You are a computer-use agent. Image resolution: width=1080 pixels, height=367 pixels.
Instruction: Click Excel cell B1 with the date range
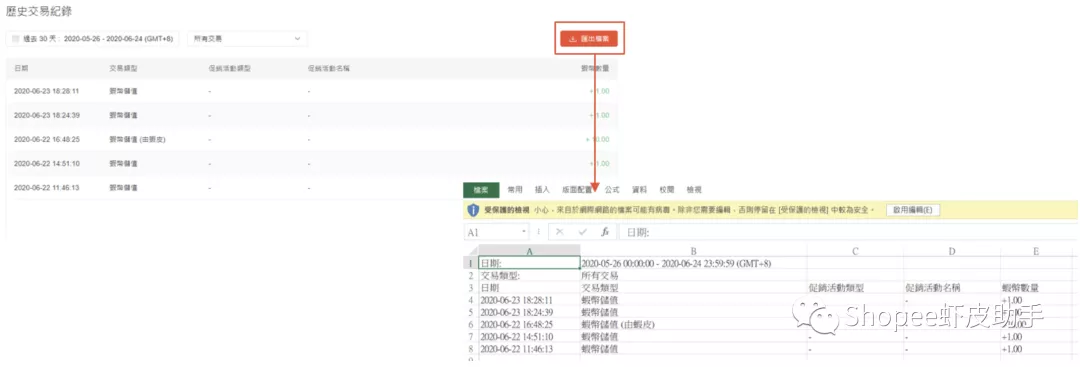694,263
